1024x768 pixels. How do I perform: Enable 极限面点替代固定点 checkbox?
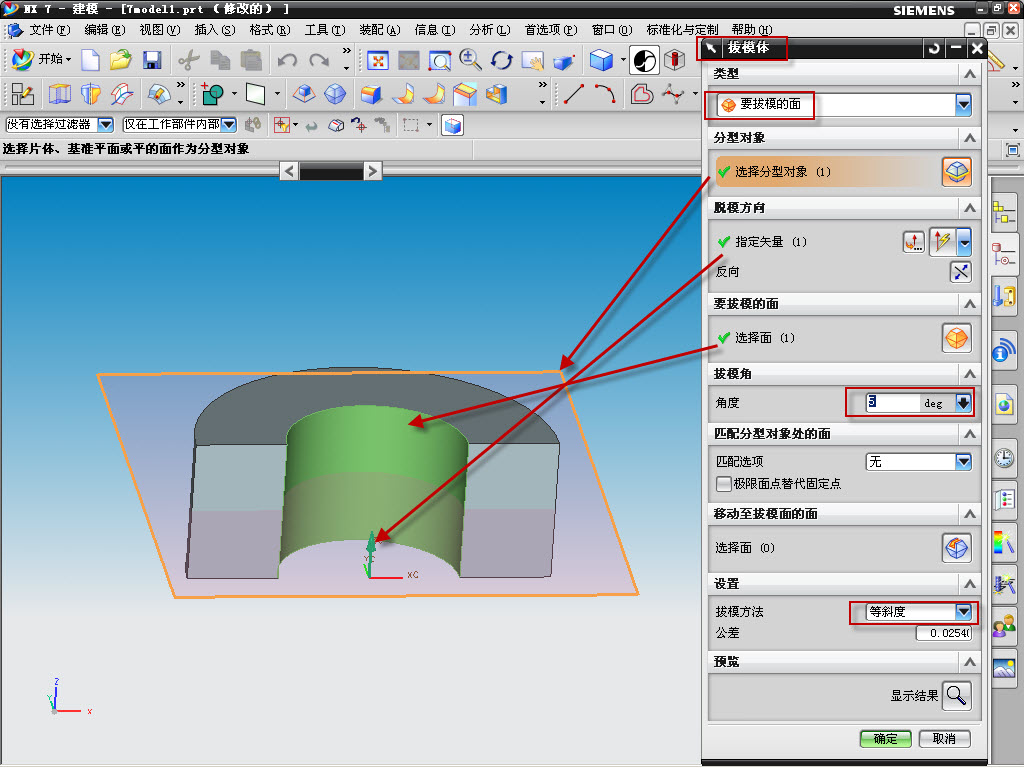pyautogui.click(x=724, y=484)
